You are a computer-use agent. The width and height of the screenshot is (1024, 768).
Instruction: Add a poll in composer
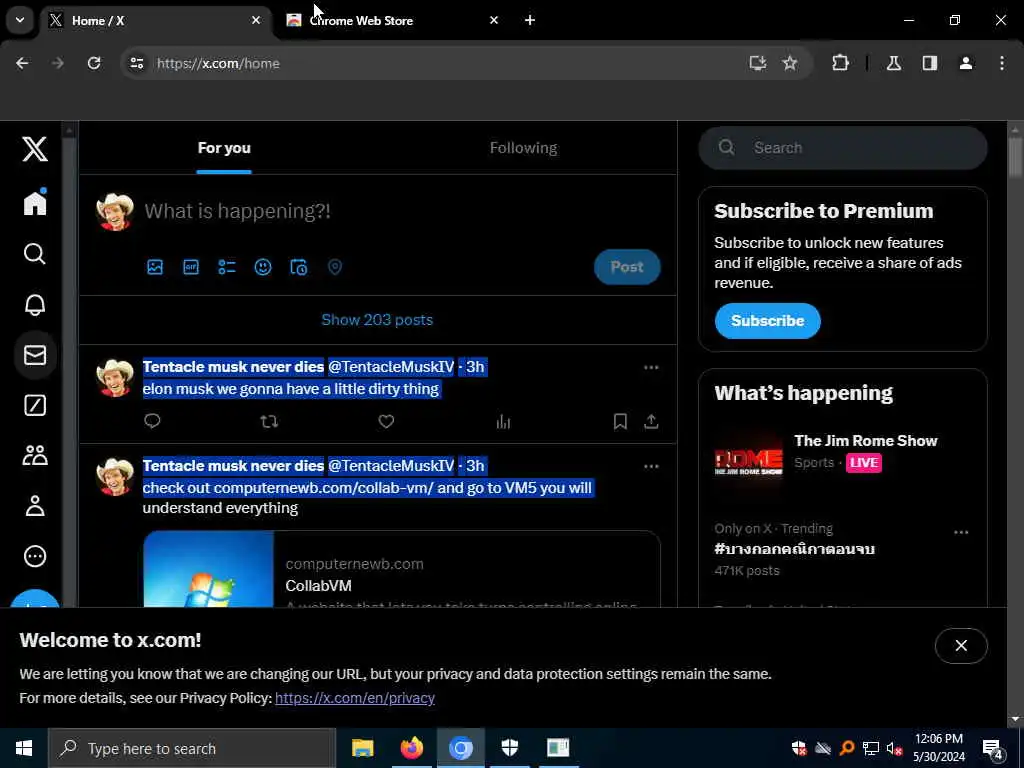pyautogui.click(x=227, y=266)
